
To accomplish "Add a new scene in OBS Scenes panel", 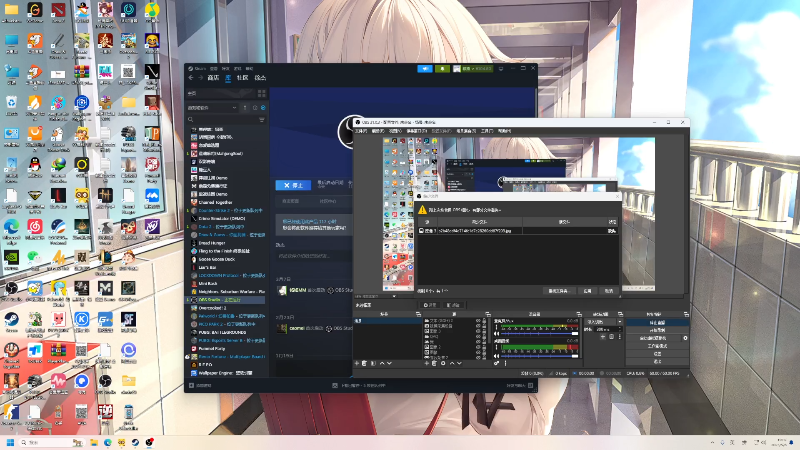I will [357, 363].
